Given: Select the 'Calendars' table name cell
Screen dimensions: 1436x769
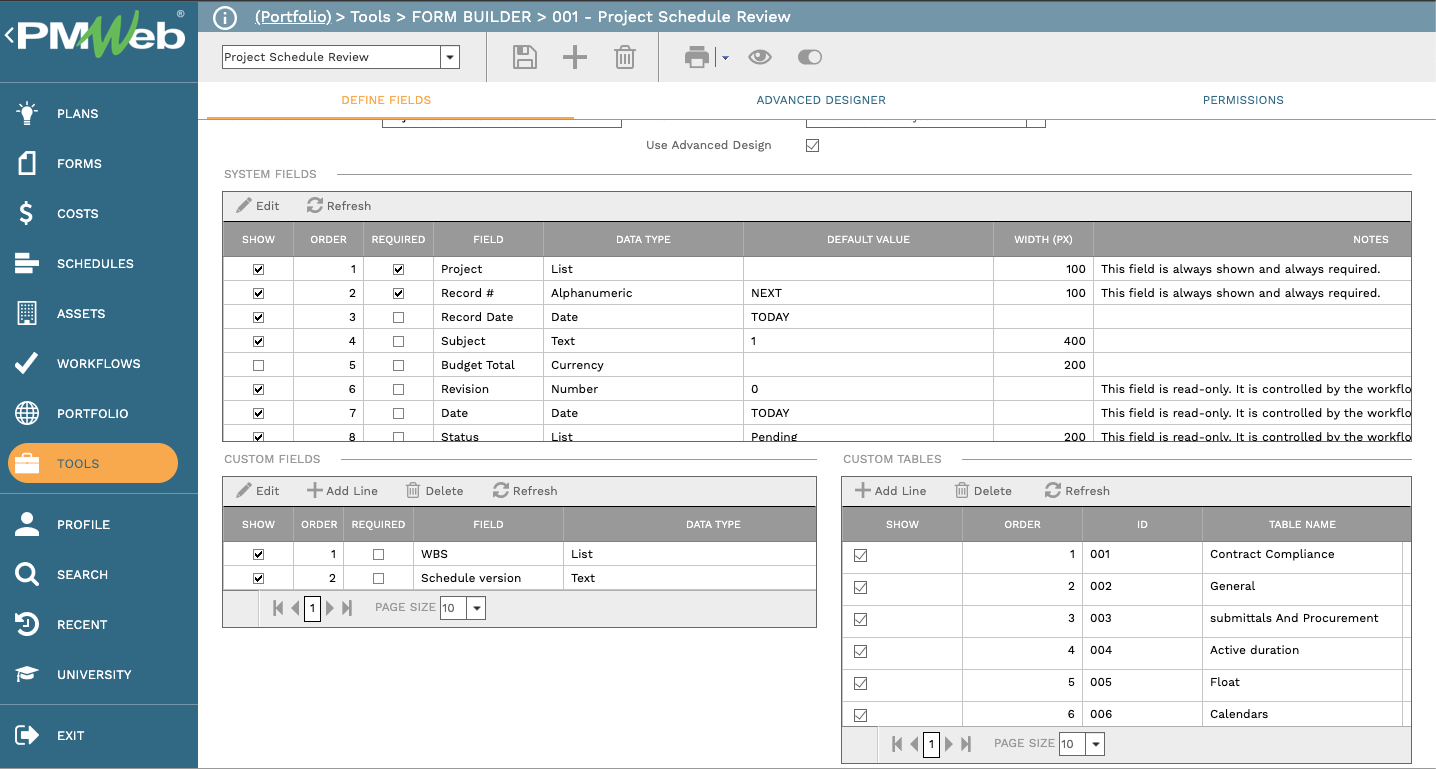Looking at the screenshot, I should pyautogui.click(x=1302, y=714).
